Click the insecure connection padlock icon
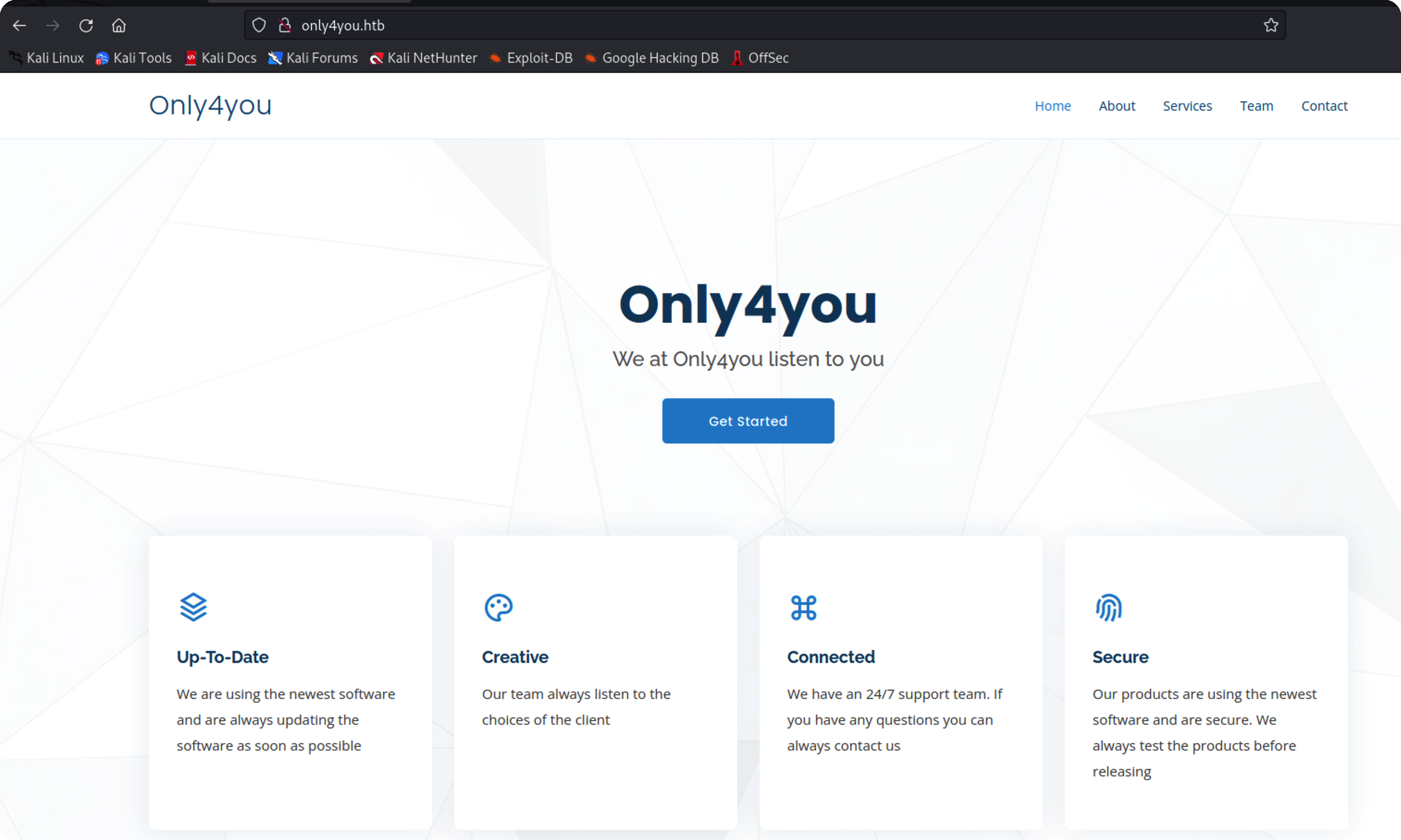1401x840 pixels. pyautogui.click(x=285, y=25)
